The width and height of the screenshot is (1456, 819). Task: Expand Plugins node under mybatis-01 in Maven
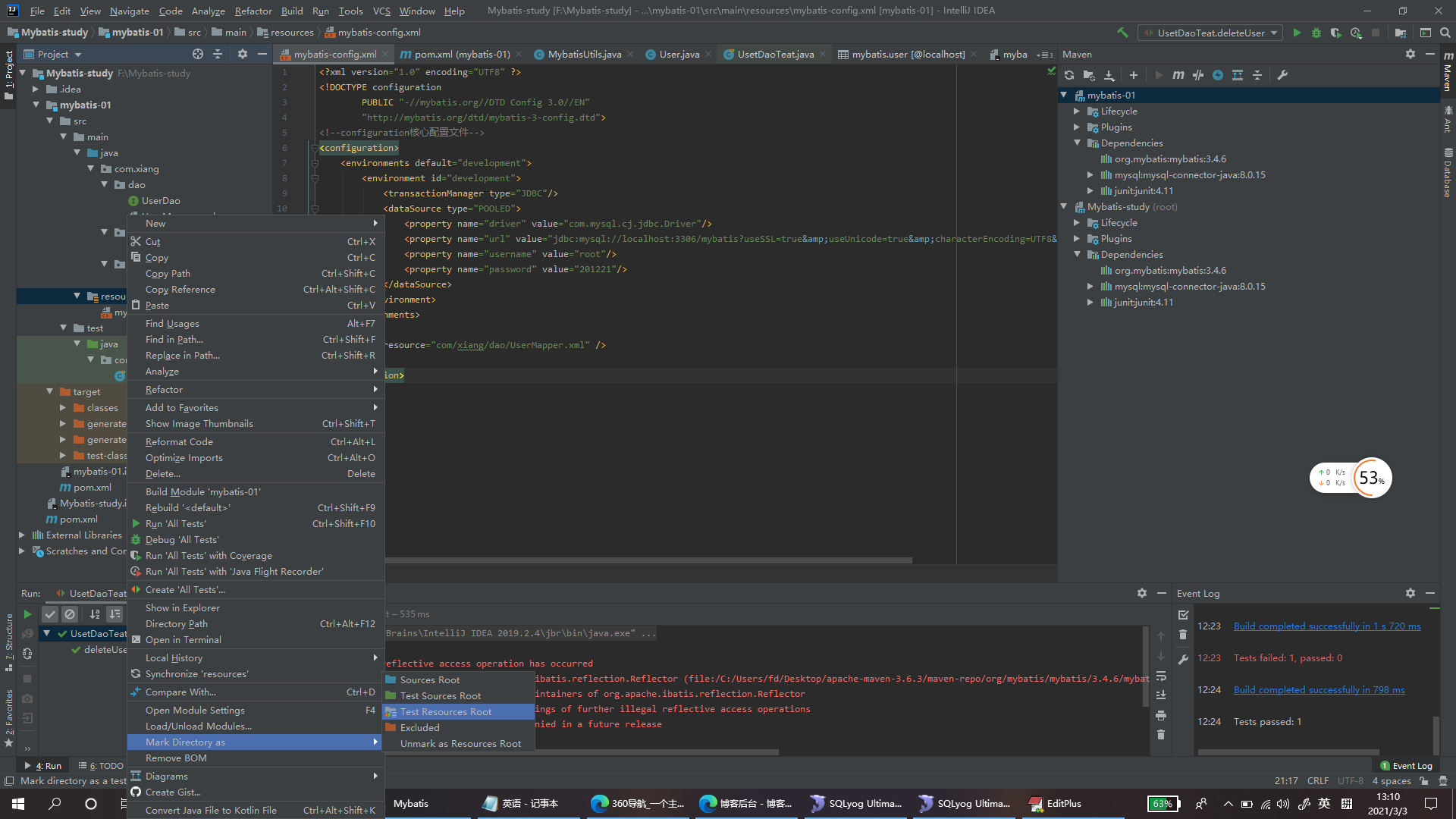click(1077, 127)
